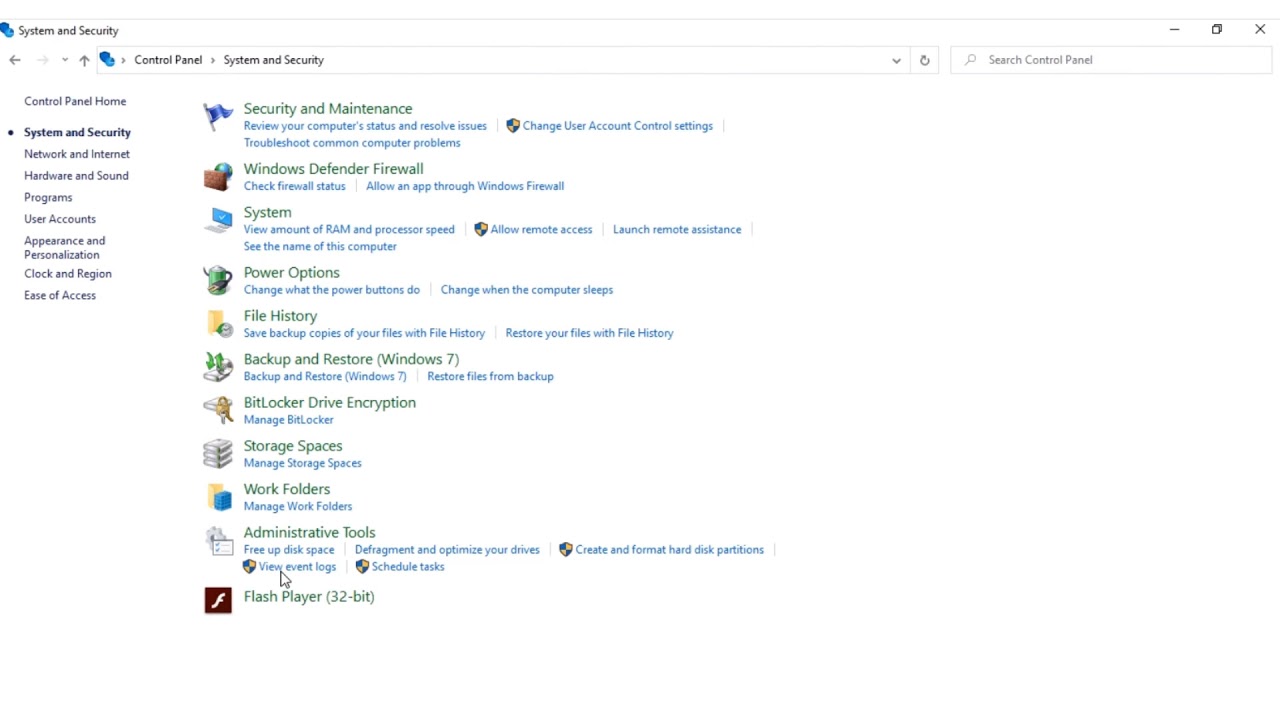1280x720 pixels.
Task: Click Schedule tasks link
Action: [x=408, y=567]
